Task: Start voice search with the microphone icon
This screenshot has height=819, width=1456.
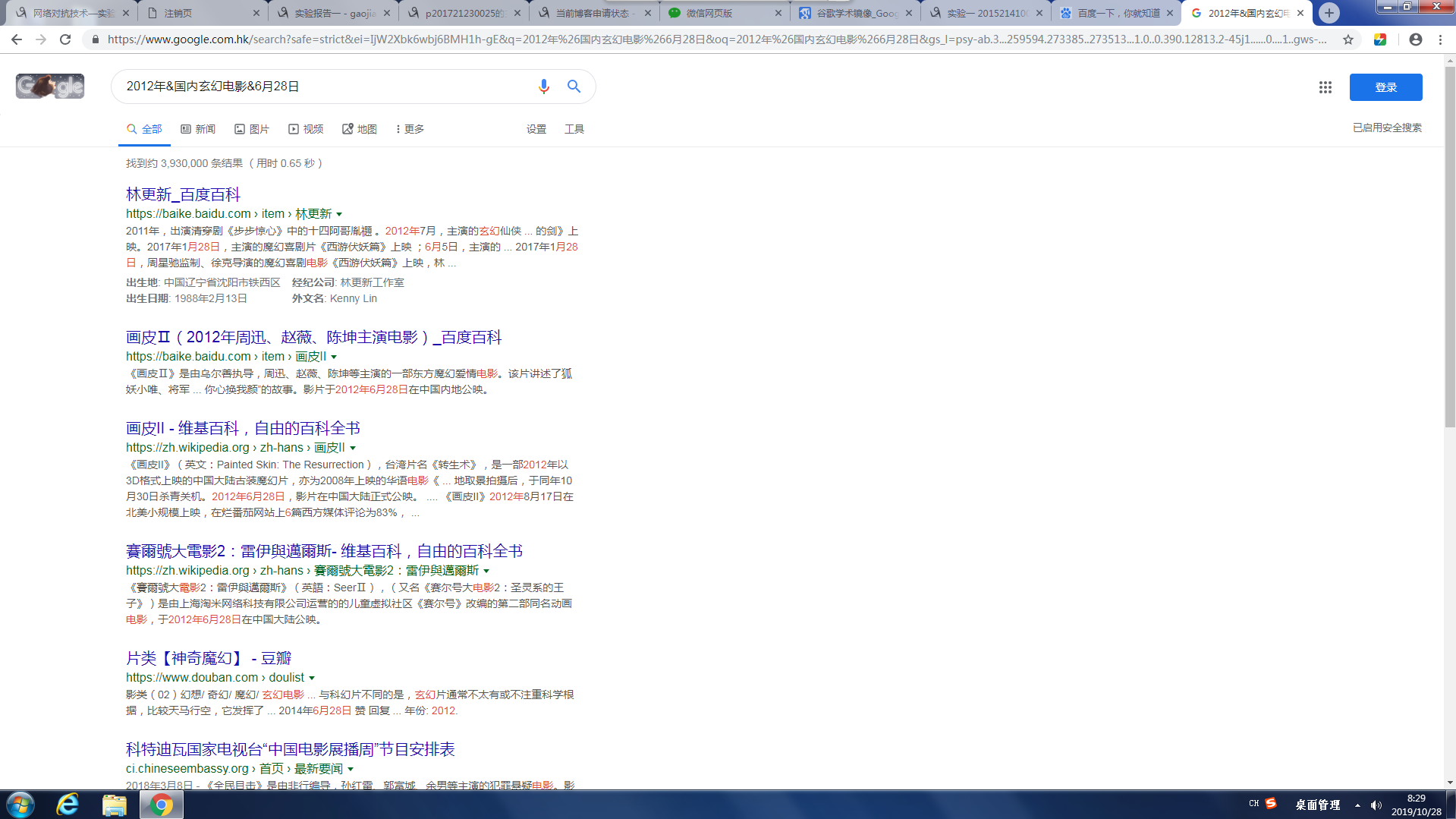Action: tap(543, 87)
